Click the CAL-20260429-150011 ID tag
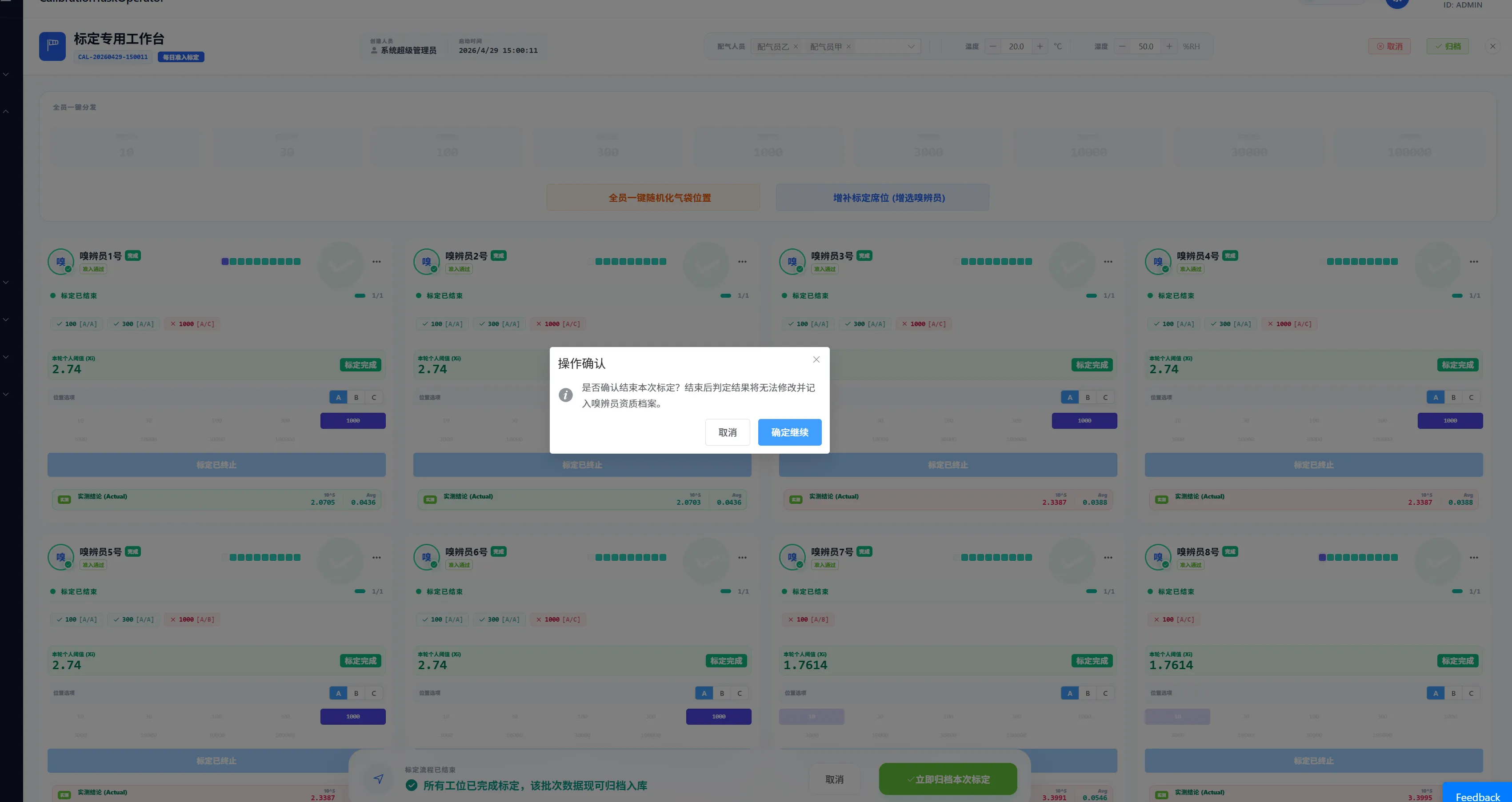Image resolution: width=1512 pixels, height=802 pixels. (x=113, y=57)
